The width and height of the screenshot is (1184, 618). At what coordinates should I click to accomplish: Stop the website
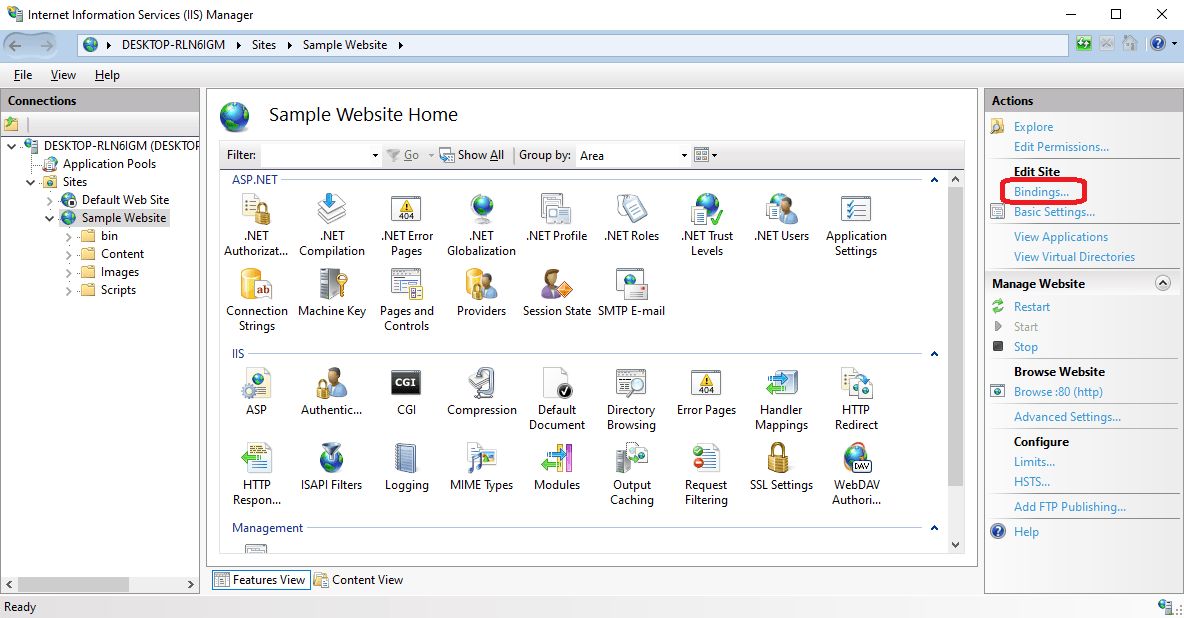tap(1025, 347)
